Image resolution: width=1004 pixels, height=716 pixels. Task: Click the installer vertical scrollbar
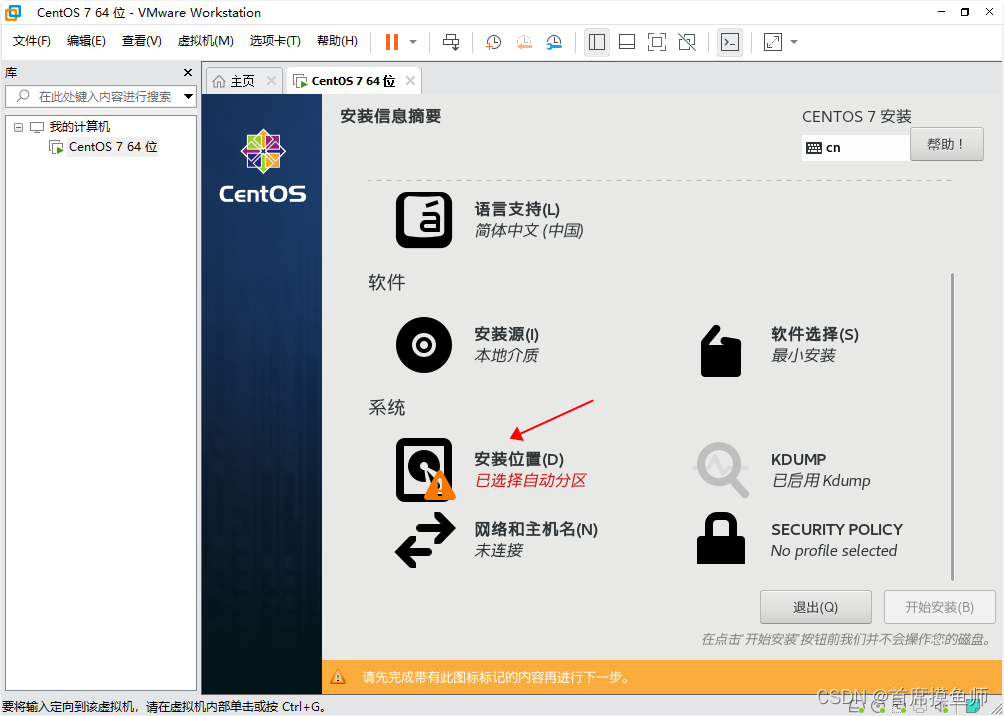pos(952,427)
